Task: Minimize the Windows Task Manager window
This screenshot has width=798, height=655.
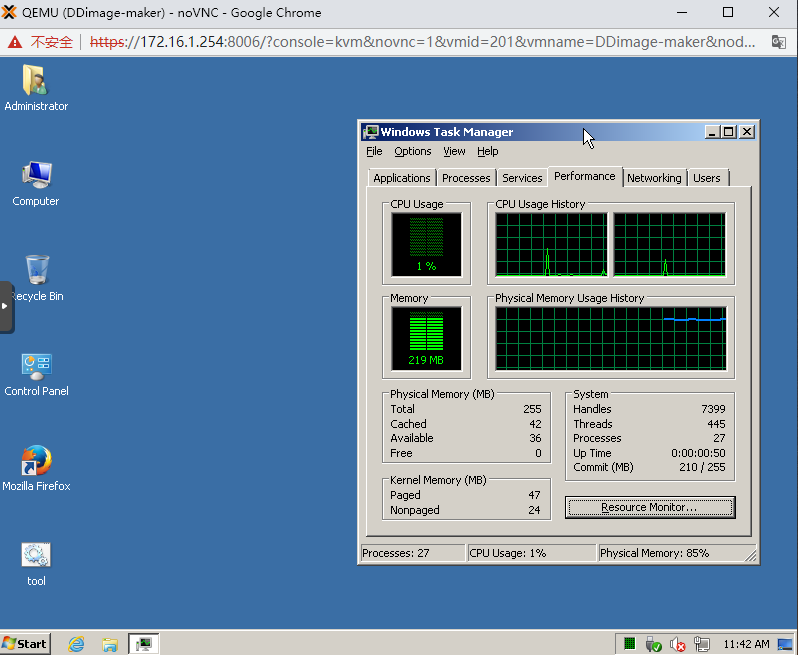Action: (712, 132)
